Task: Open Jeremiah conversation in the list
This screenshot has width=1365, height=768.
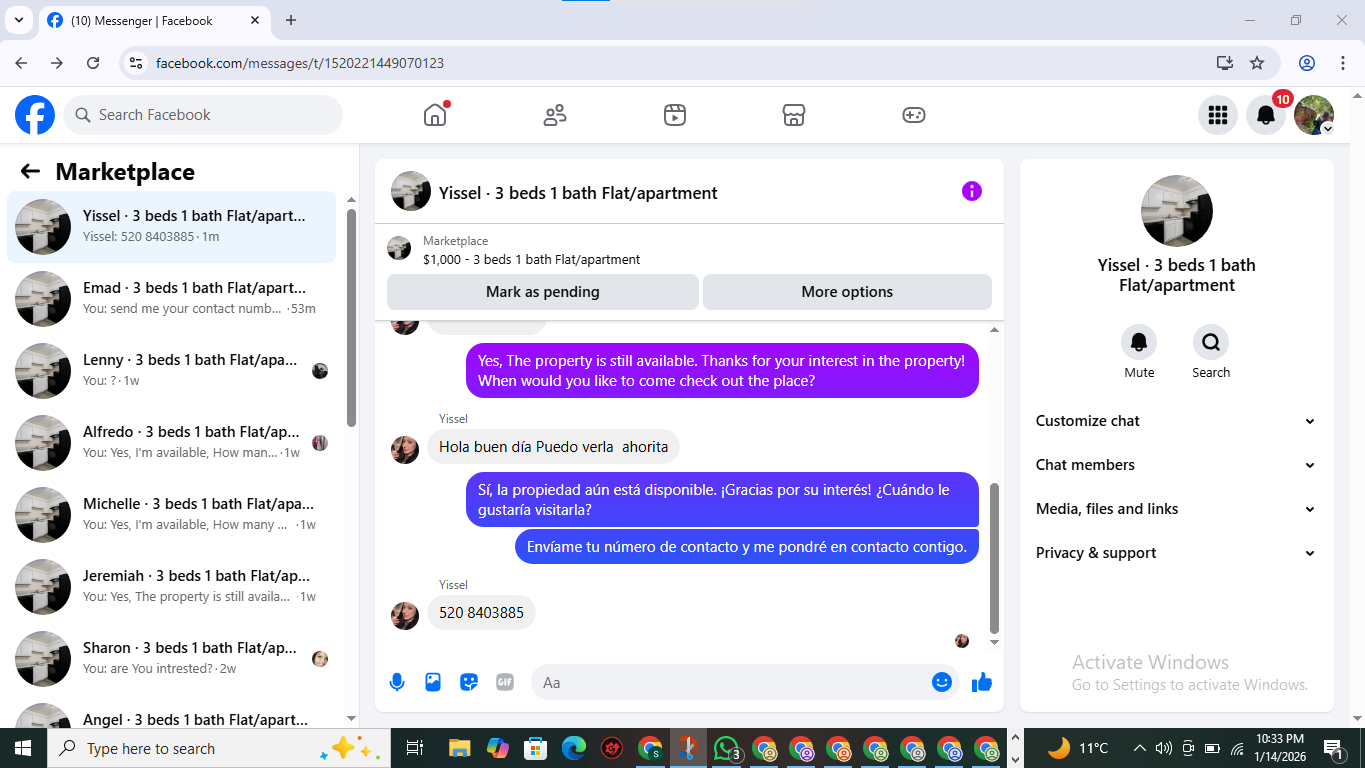Action: (x=172, y=587)
